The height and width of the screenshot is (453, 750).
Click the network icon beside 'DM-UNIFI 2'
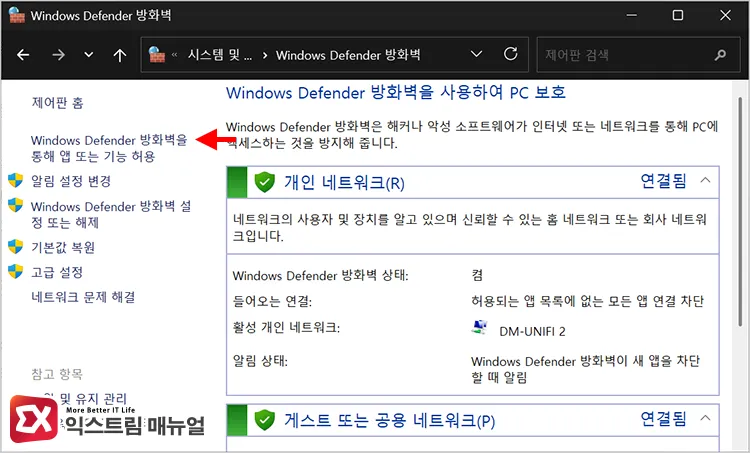click(479, 327)
